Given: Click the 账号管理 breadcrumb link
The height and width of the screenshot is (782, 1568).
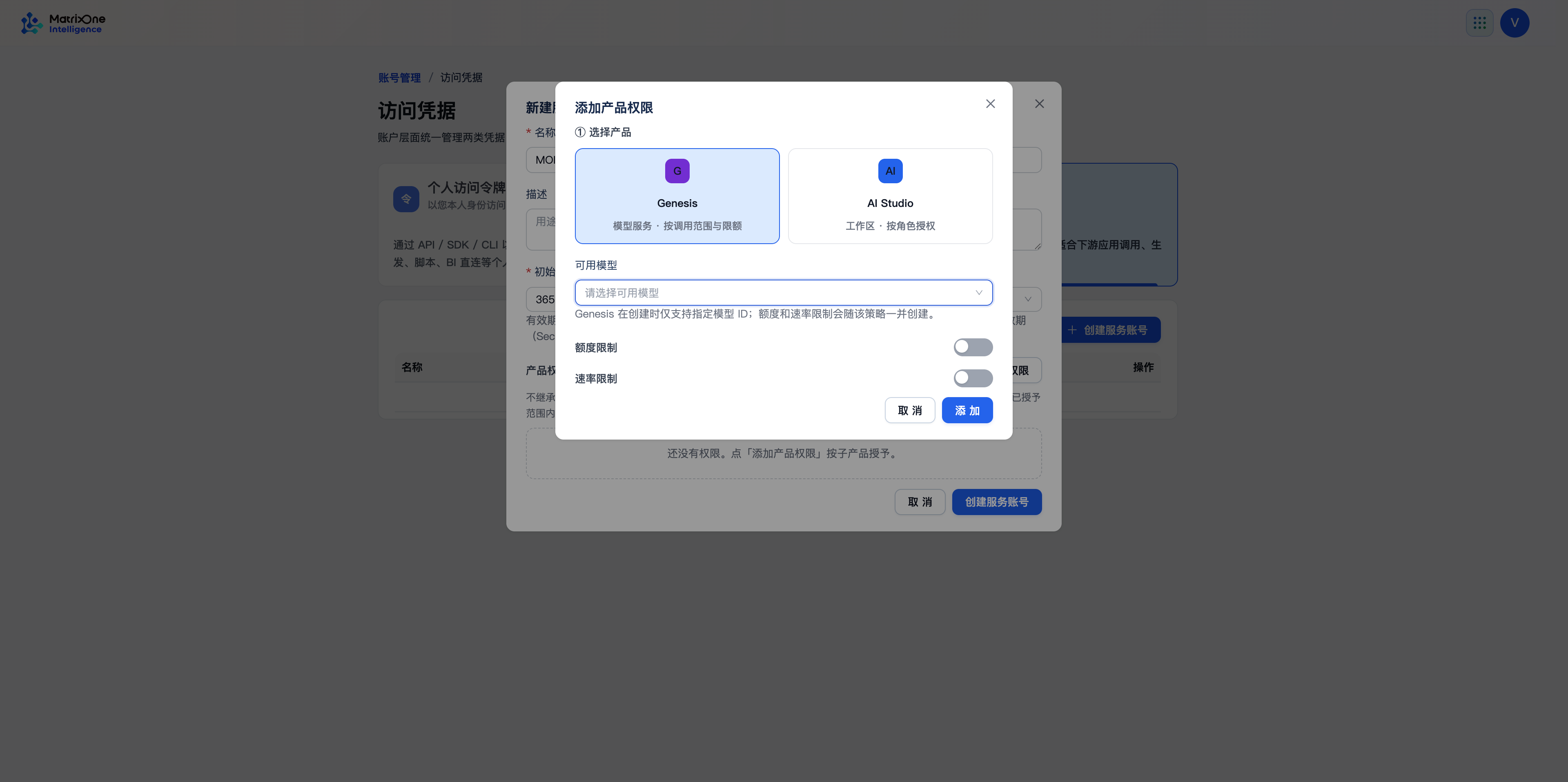Looking at the screenshot, I should pos(399,78).
